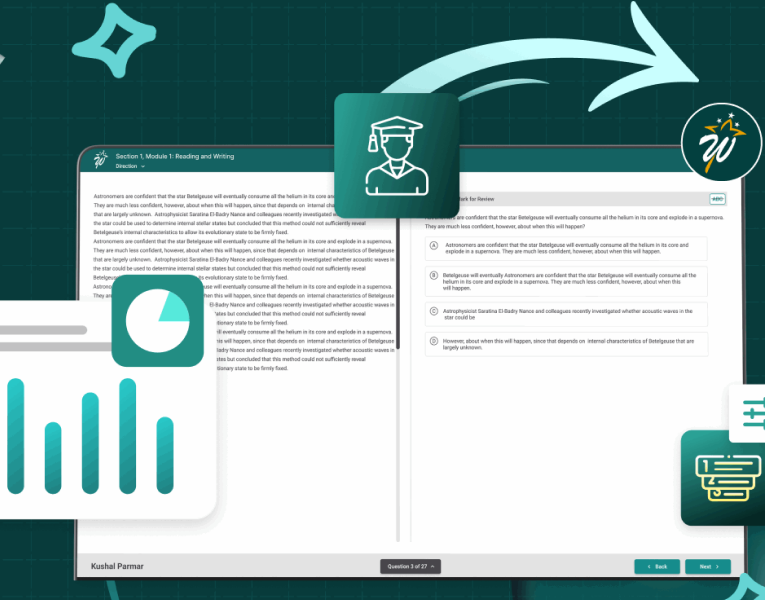Click the ABC strikethrough answer tool icon

pos(717,199)
